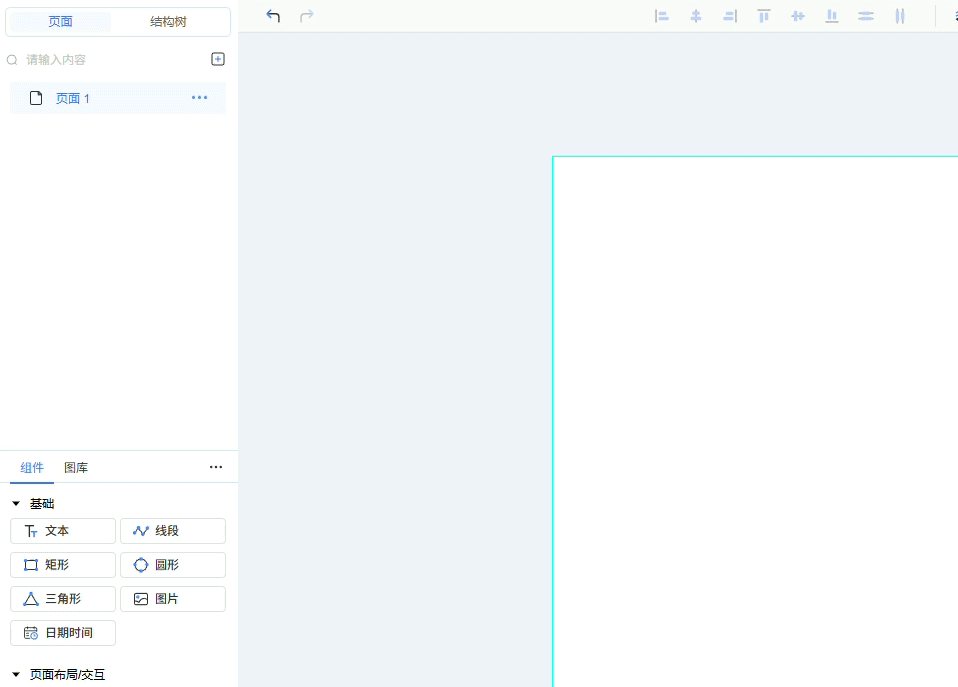This screenshot has height=687, width=958.
Task: Select the 矩形 rectangle component
Action: (x=63, y=565)
